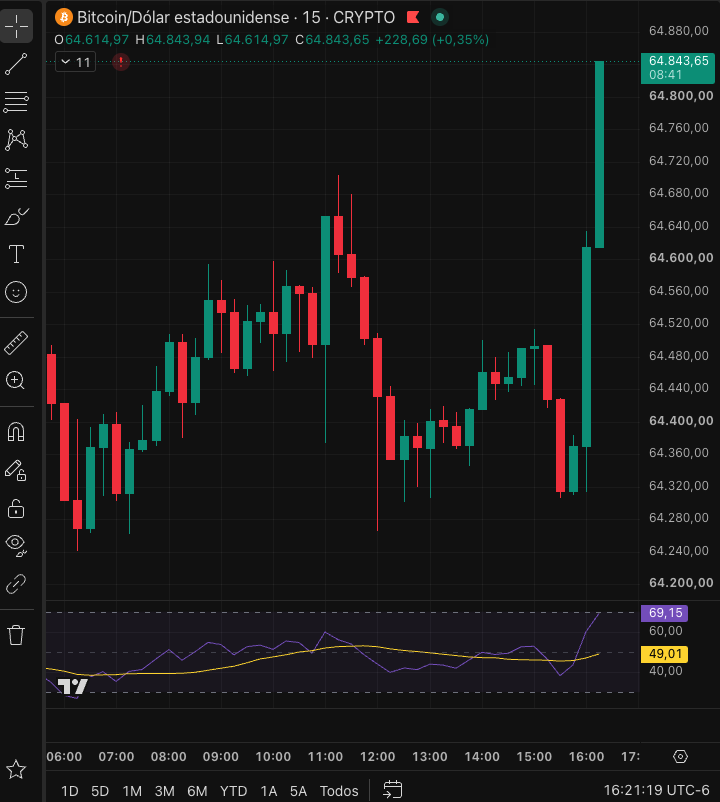Click the 64.800,00 price scale label

point(681,96)
